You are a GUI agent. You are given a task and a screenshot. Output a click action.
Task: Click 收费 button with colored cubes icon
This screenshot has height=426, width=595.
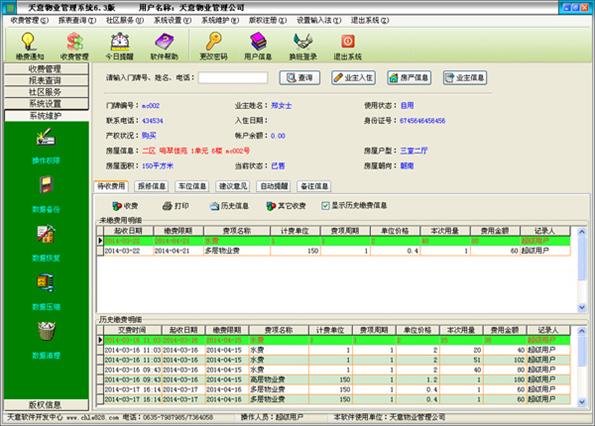(125, 206)
